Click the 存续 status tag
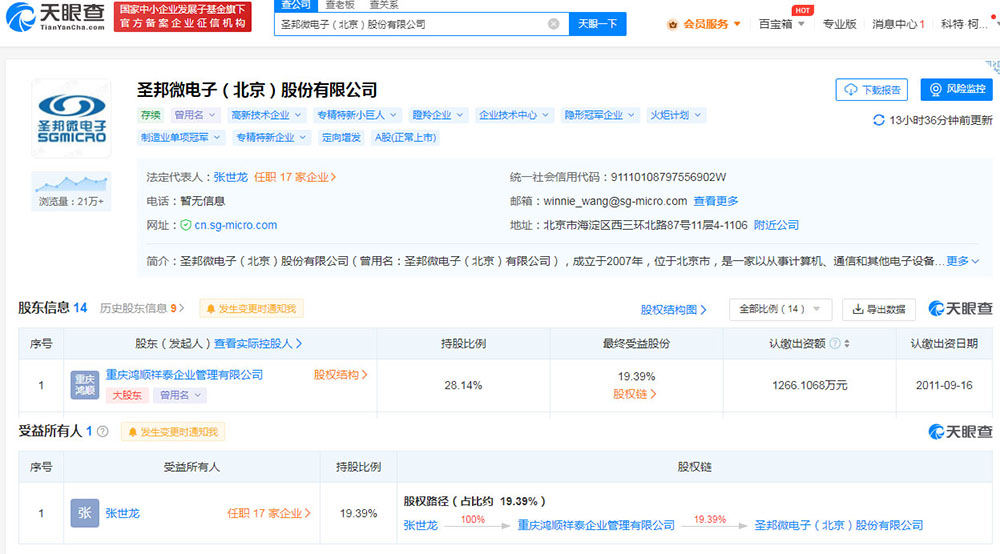Screen dimensions: 1000x554 [151, 115]
